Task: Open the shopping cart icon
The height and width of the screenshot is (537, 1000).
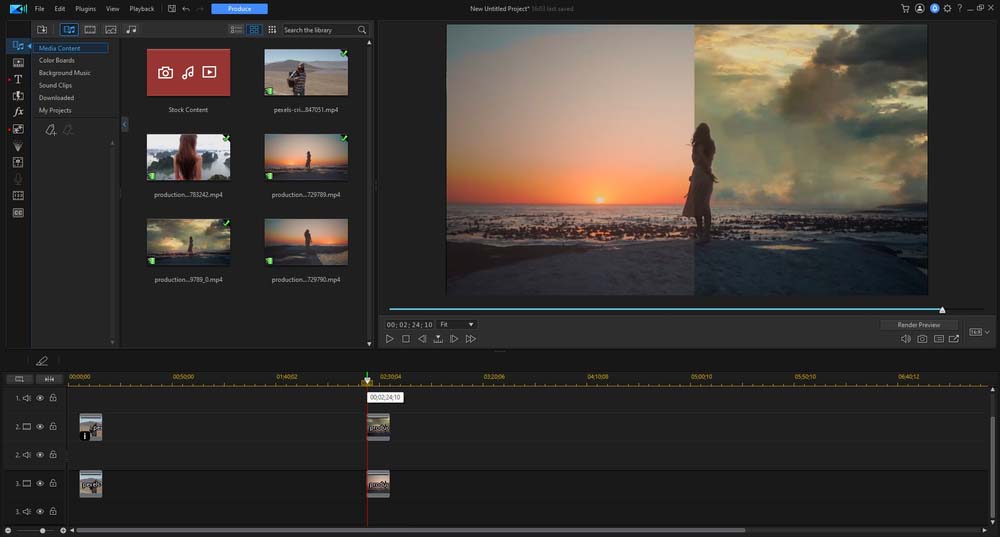Action: pos(905,8)
